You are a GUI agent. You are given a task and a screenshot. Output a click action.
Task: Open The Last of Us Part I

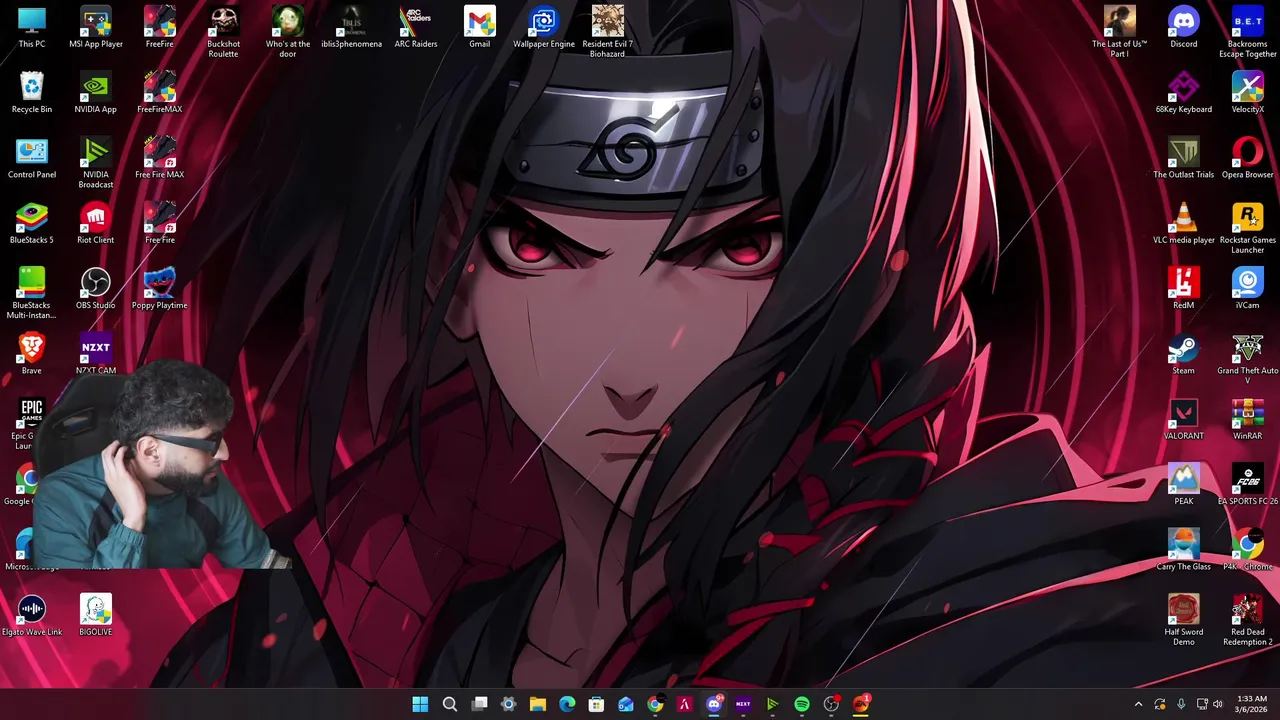(1120, 32)
